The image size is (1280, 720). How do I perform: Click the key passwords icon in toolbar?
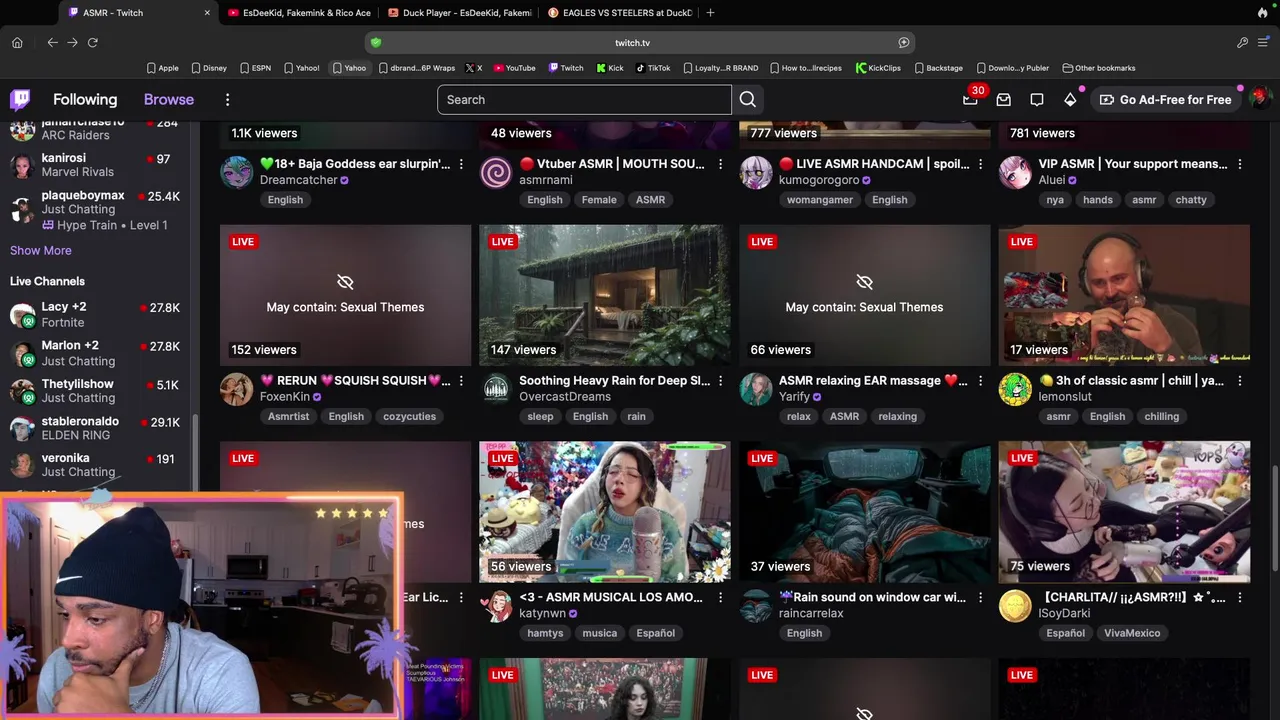tap(1242, 42)
